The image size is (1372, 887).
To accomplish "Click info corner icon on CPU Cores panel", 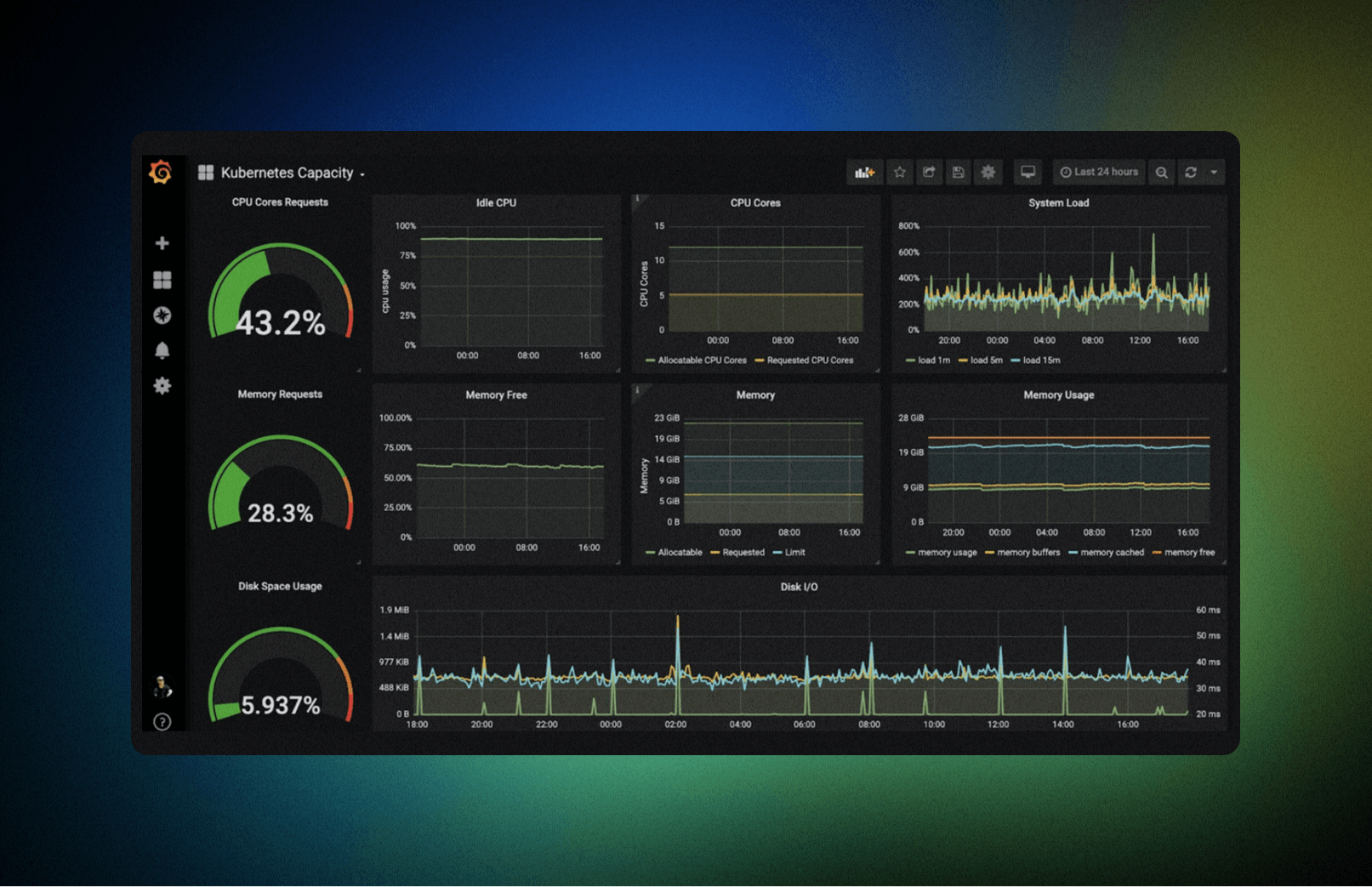I will (x=637, y=199).
